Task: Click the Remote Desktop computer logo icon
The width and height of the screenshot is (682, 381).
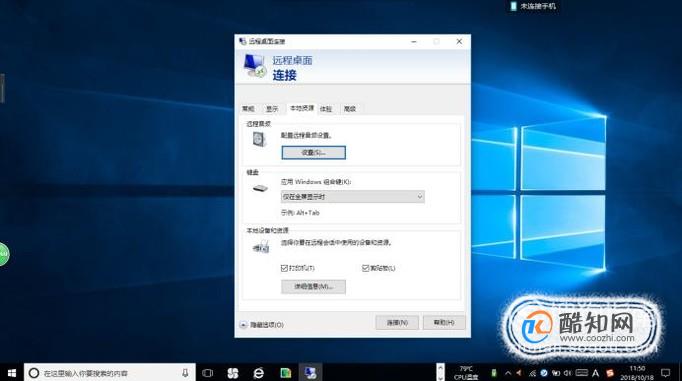Action: [254, 66]
